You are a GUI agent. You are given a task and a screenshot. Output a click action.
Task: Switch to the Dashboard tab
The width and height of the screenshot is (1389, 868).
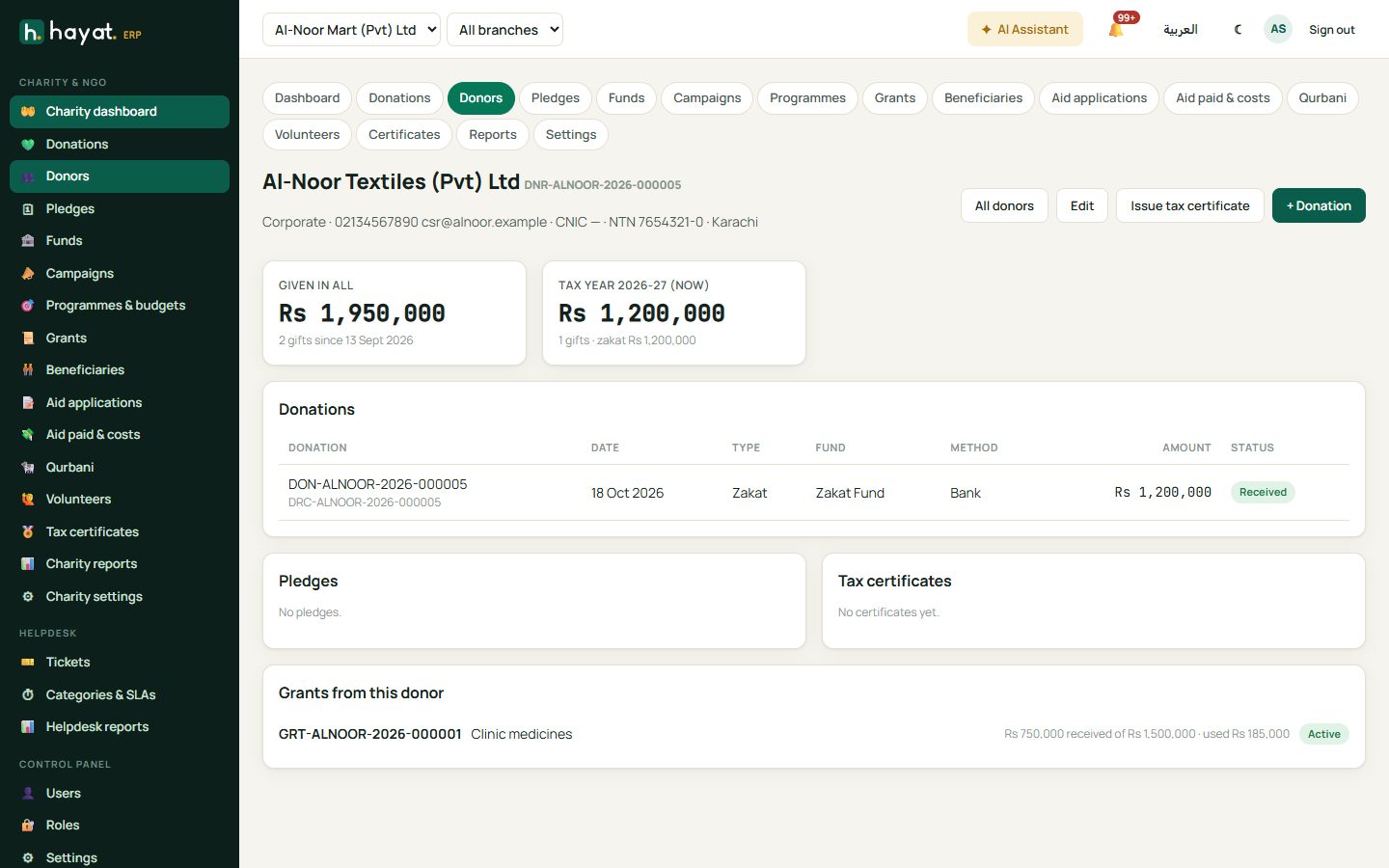coord(307,98)
